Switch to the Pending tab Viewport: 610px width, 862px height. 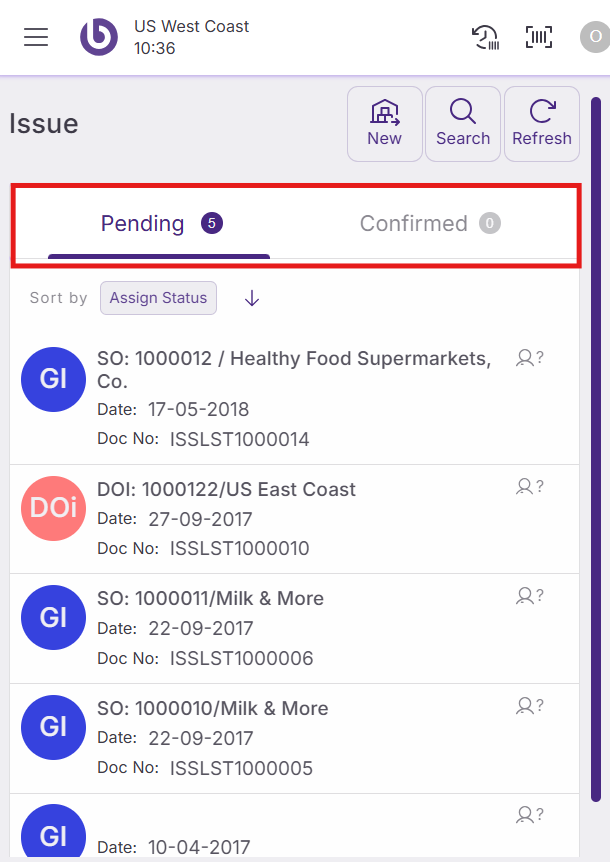click(159, 224)
